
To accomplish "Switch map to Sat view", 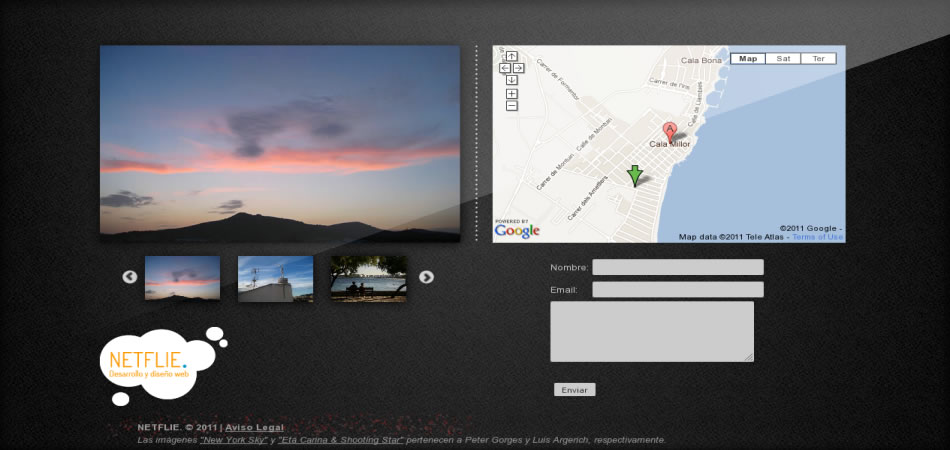I will [x=783, y=59].
